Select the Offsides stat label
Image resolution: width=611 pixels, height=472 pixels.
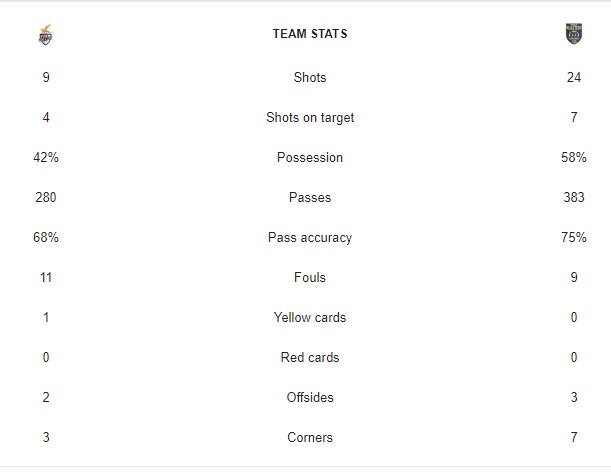point(310,398)
